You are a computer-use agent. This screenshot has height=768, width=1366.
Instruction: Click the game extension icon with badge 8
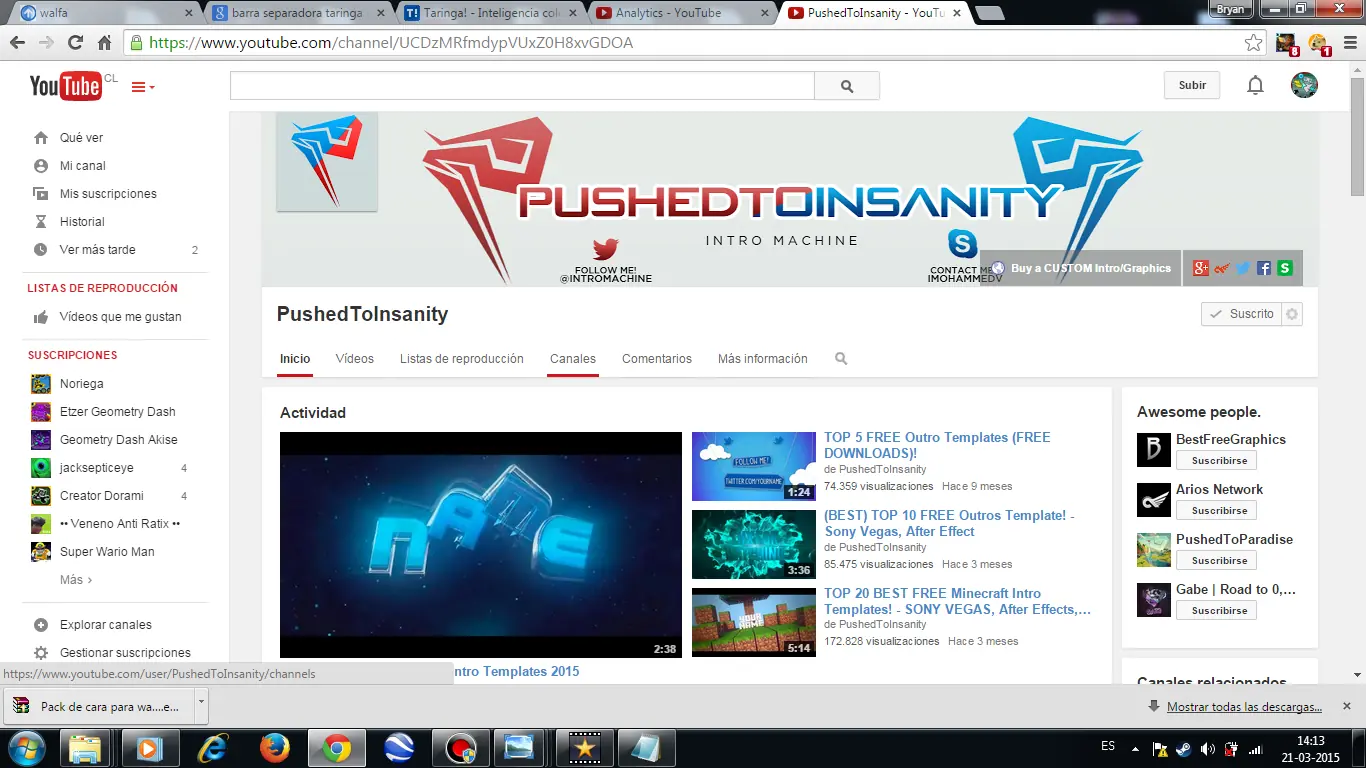[1286, 43]
